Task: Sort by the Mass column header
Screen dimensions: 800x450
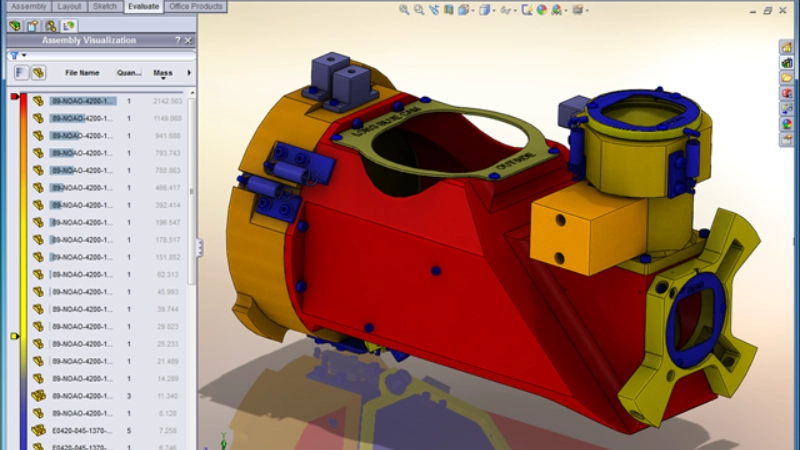Action: [x=162, y=73]
